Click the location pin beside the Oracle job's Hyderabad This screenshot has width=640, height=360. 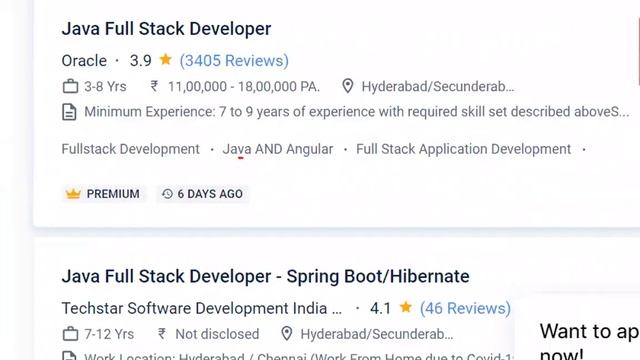pyautogui.click(x=347, y=87)
